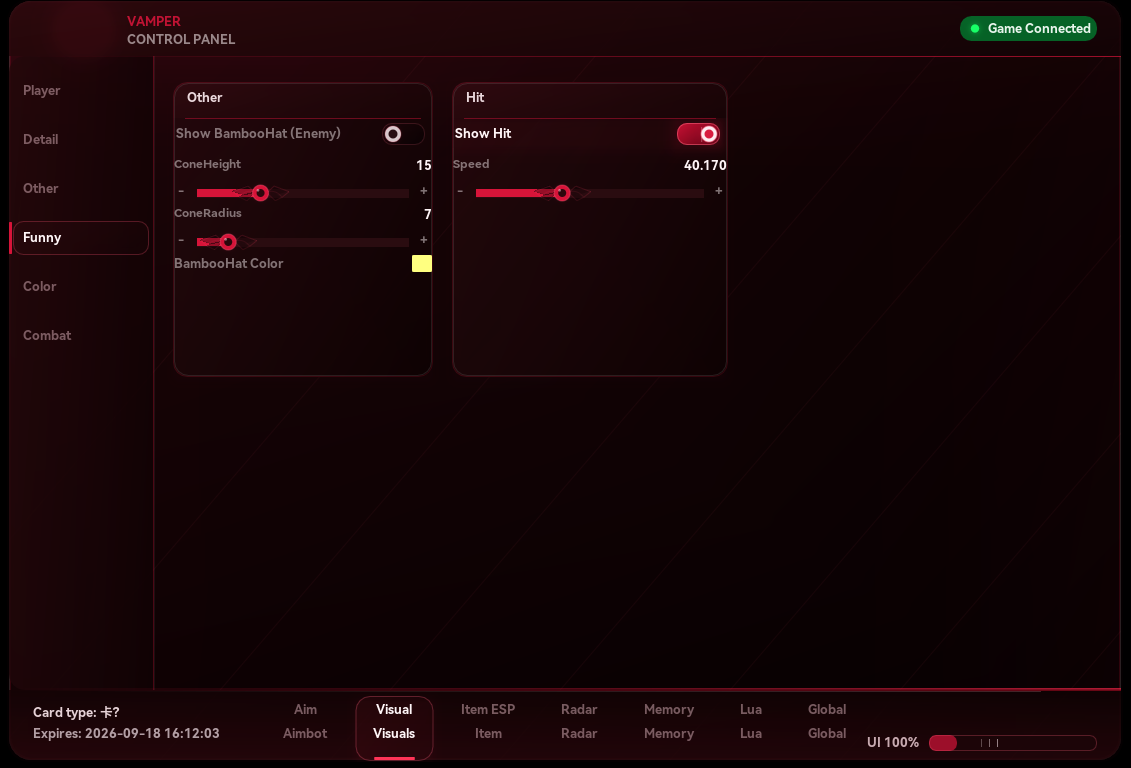Viewport: 1131px width, 768px height.
Task: Click the Card type label
Action: click(76, 712)
